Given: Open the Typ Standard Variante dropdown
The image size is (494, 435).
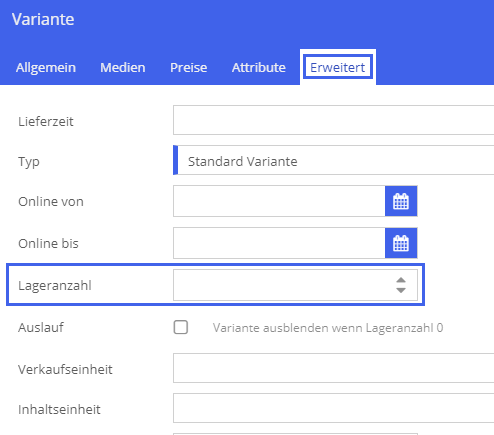Looking at the screenshot, I should (x=333, y=161).
